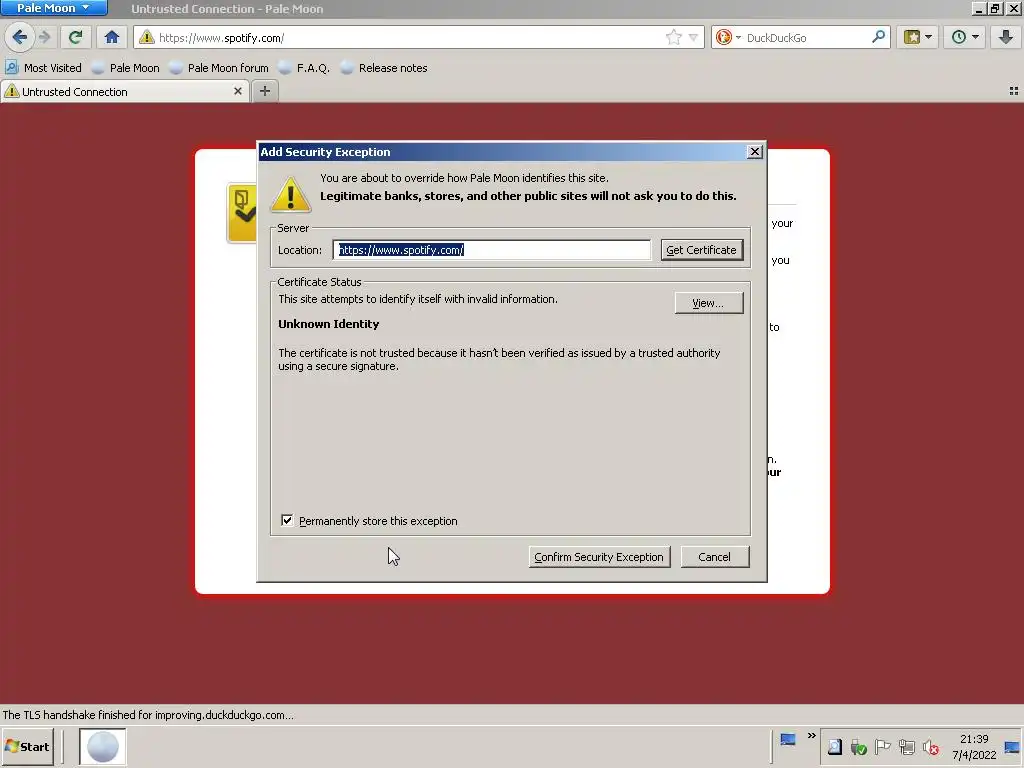Expand the history button dropdown arrow

click(x=976, y=37)
